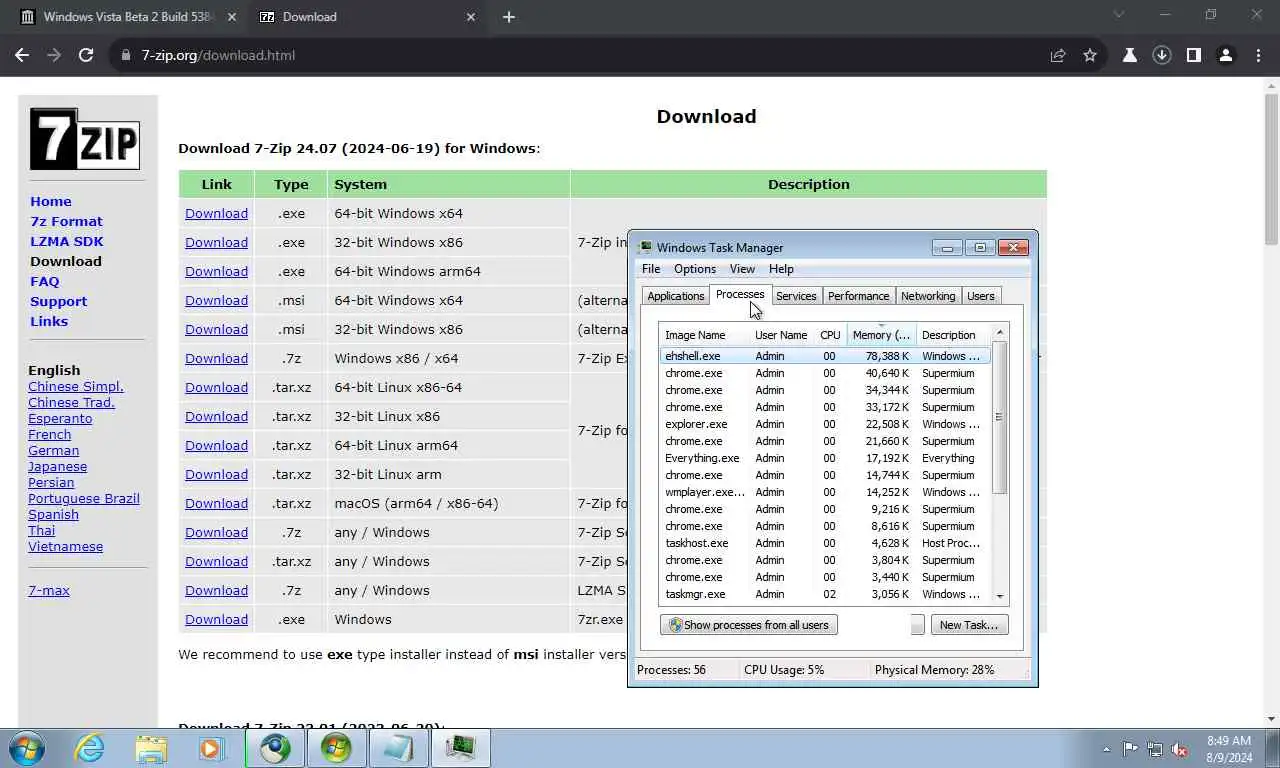Share this page via the share icon
The height and width of the screenshot is (768, 1280).
pos(1058,55)
